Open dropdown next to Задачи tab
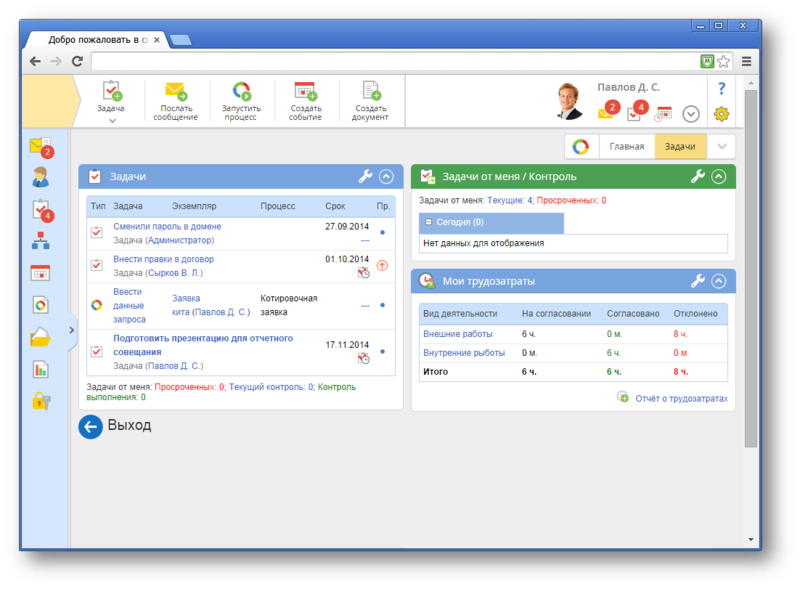The width and height of the screenshot is (800, 589). (x=721, y=147)
